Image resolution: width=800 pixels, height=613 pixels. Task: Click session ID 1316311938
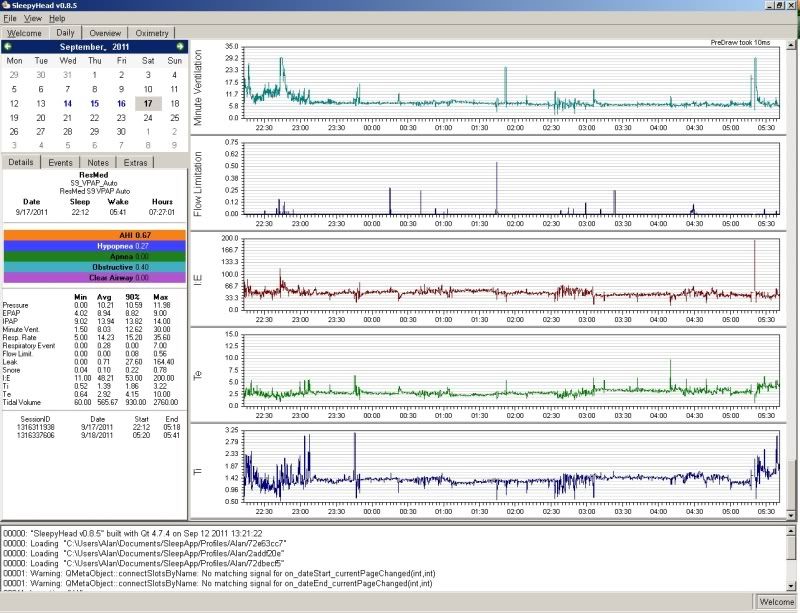point(36,427)
